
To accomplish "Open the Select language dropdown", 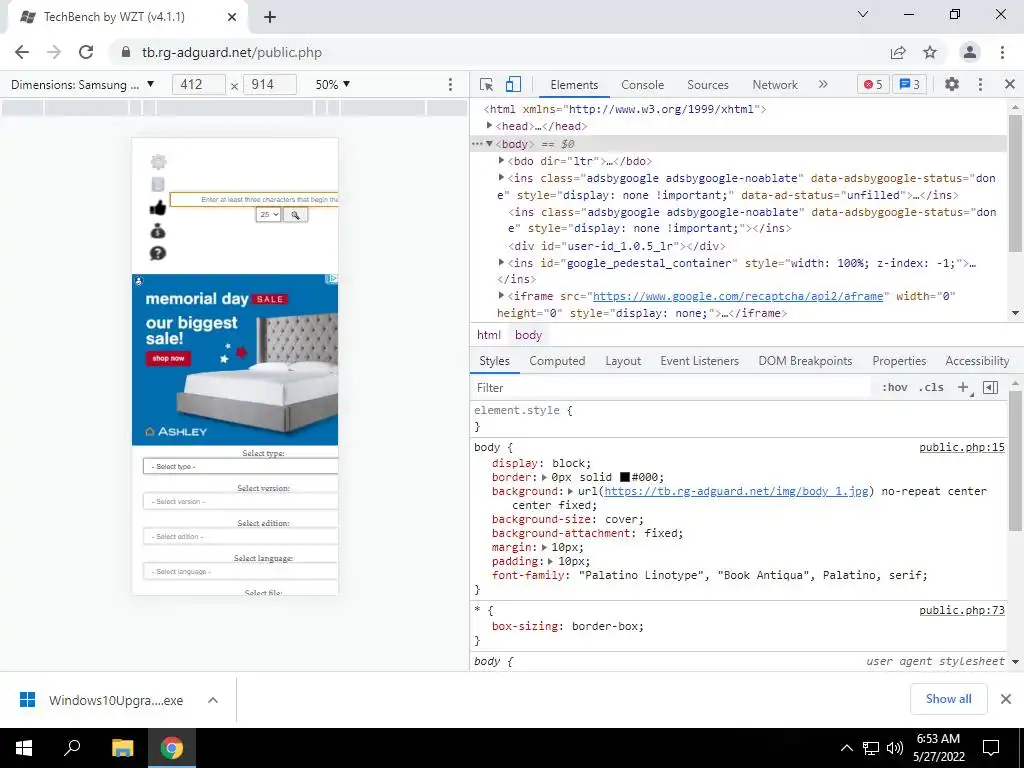I will 240,571.
